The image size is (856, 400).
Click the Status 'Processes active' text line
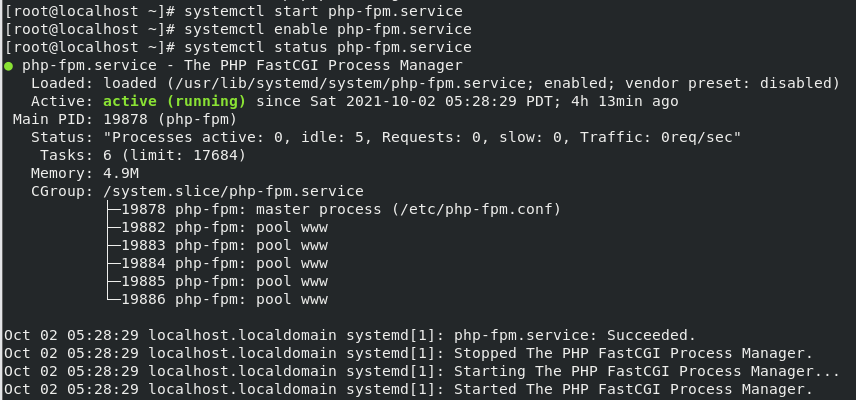[x=385, y=138]
